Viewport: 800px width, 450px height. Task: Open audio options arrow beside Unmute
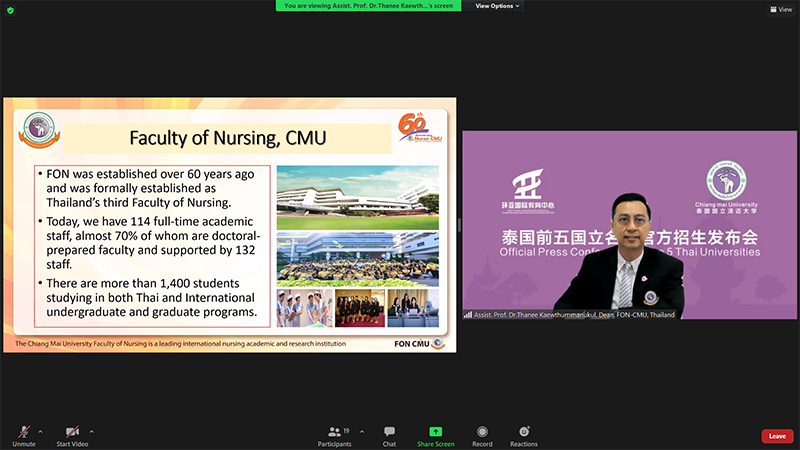[40, 432]
